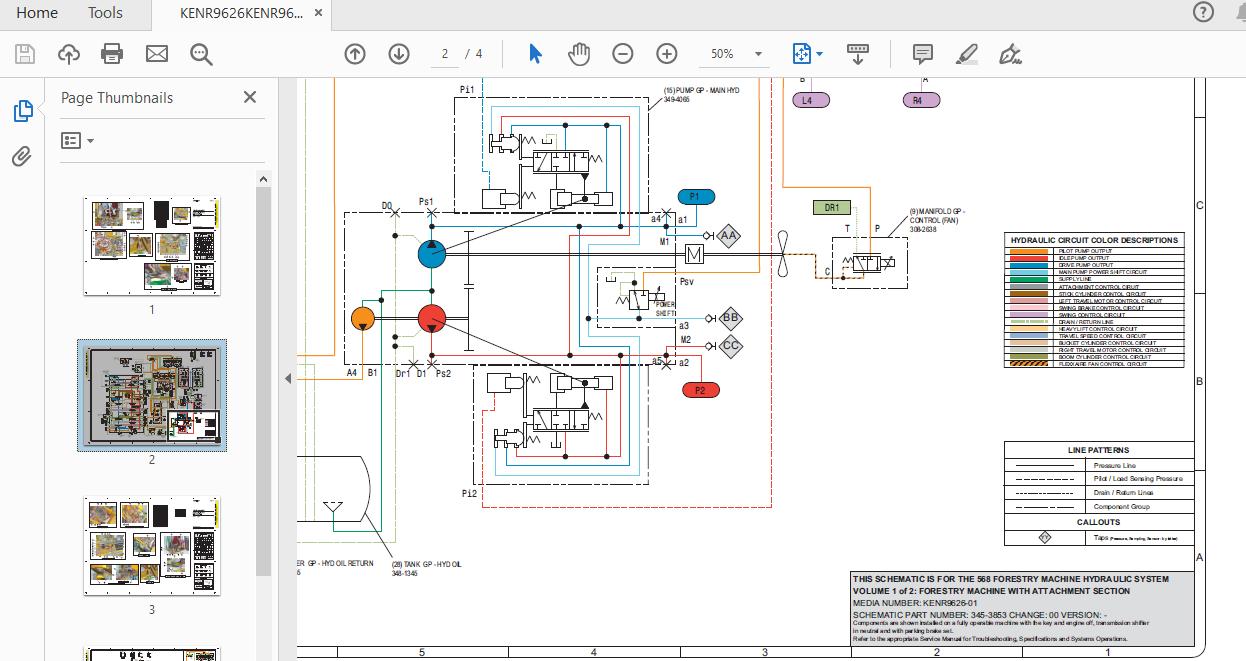1246x661 pixels.
Task: Click the Save file icon
Action: pos(25,54)
